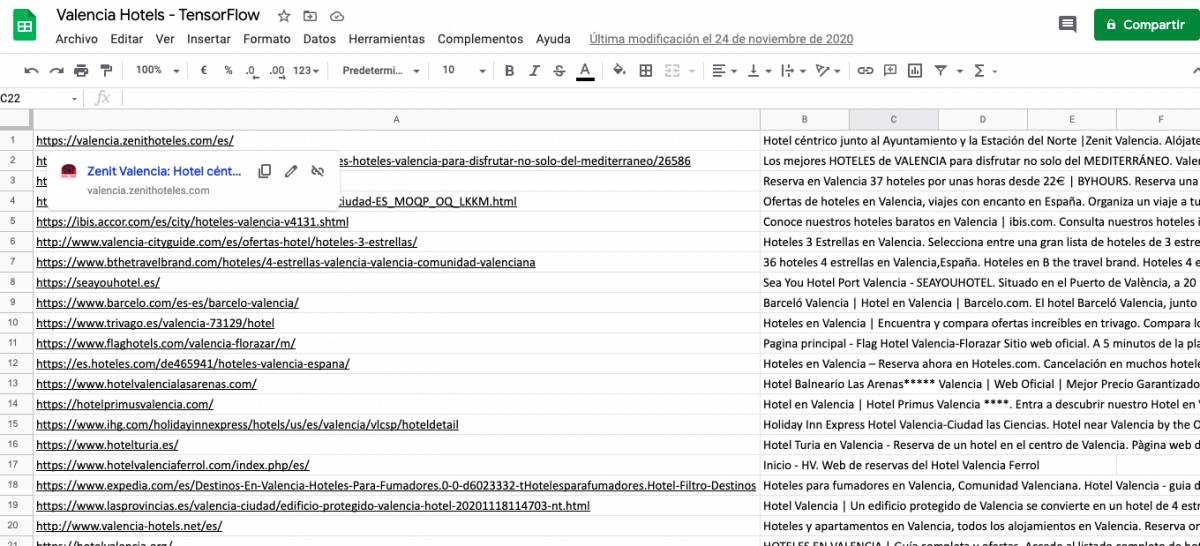
Task: Click the document title Valencia Hotels - TensorFlow
Action: click(x=158, y=15)
